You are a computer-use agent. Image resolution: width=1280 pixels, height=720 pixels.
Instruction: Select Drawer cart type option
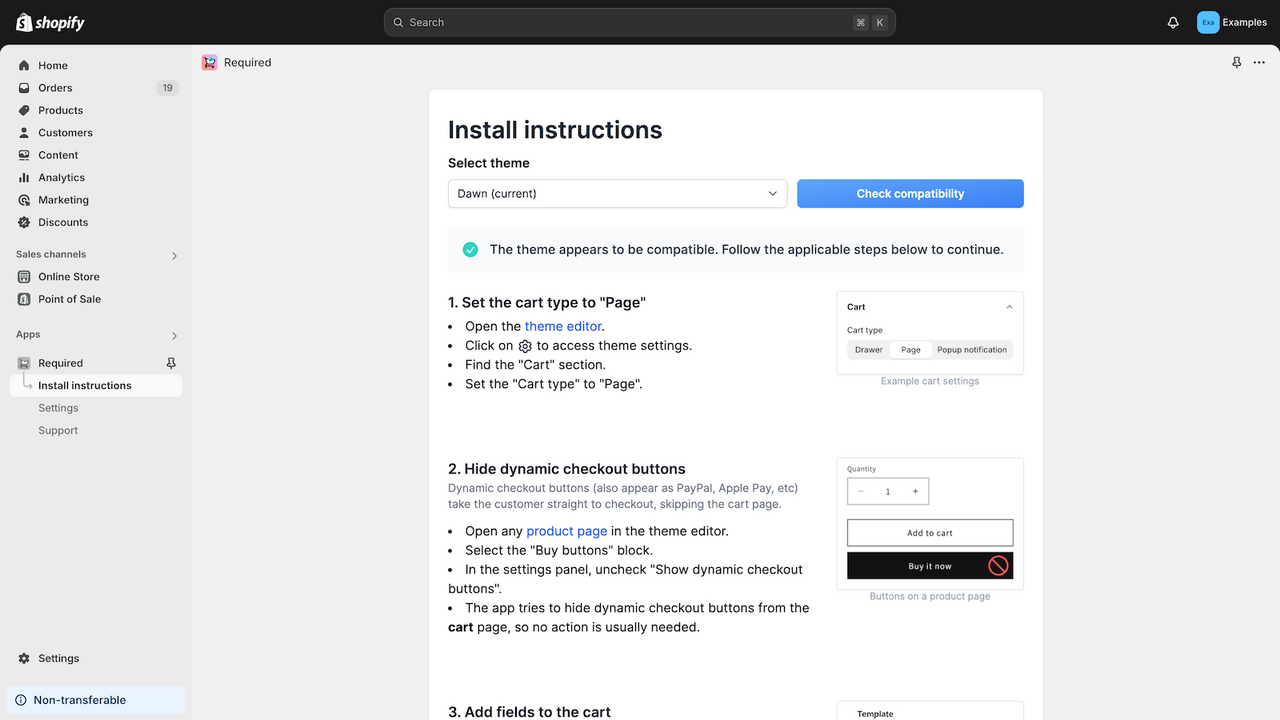tap(869, 350)
